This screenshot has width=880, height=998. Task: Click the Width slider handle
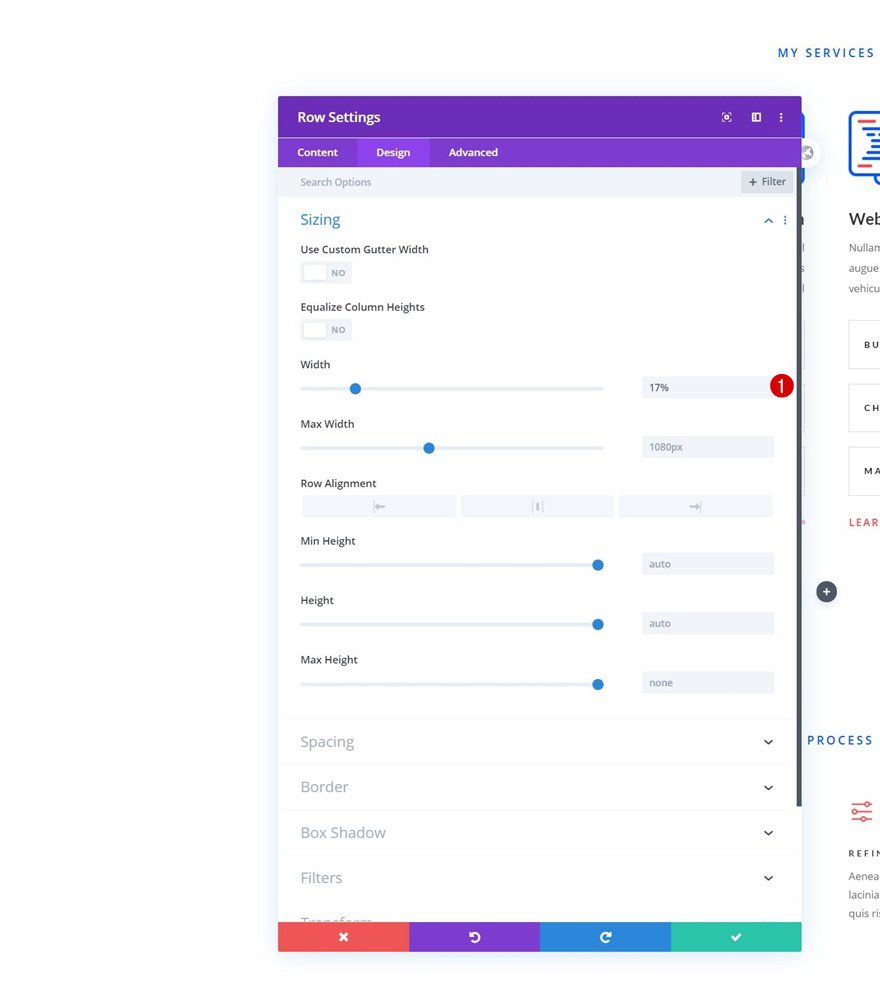click(x=355, y=388)
